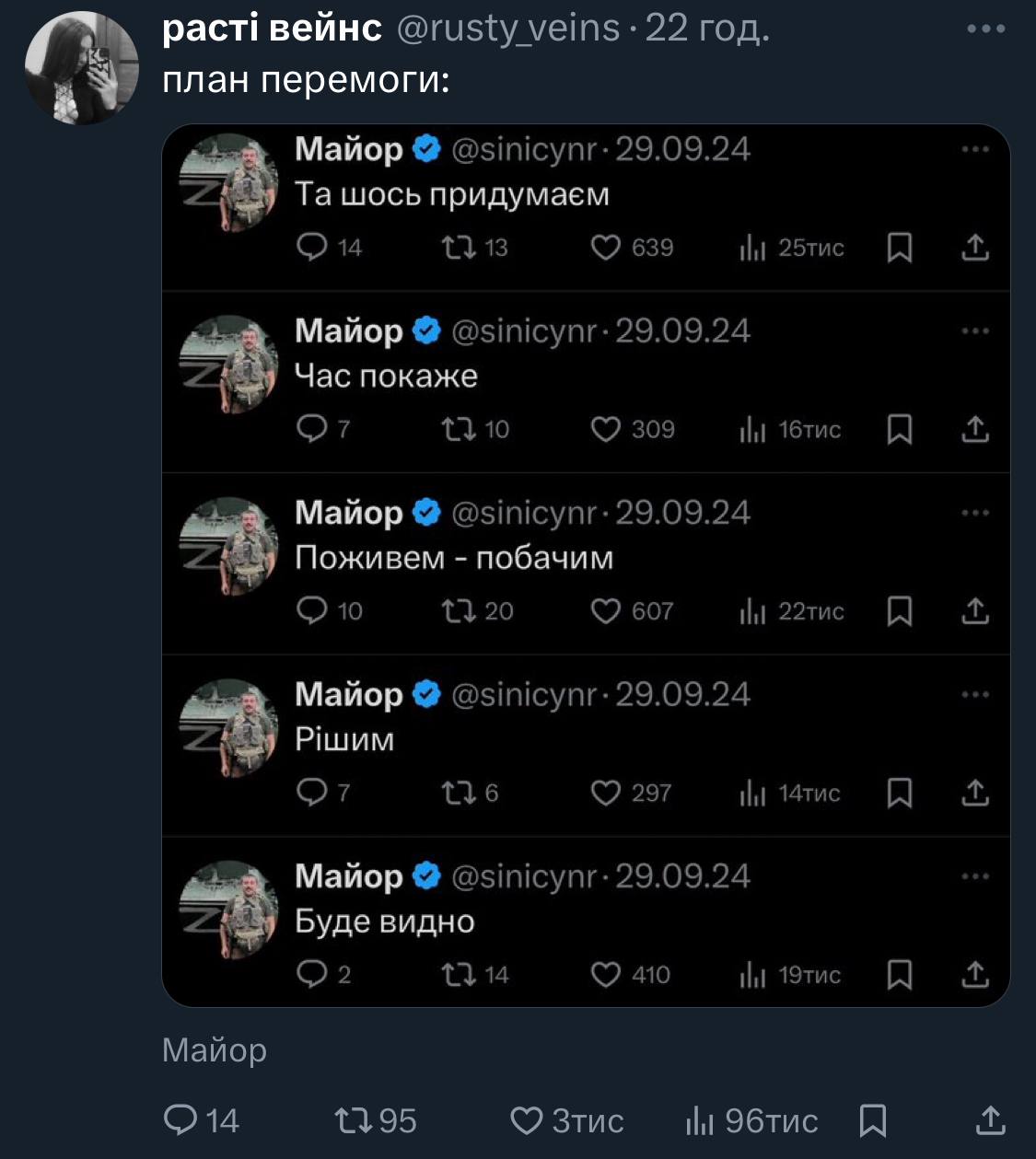Open расті вейнс profile avatar
The image size is (1036, 1159).
tap(81, 69)
